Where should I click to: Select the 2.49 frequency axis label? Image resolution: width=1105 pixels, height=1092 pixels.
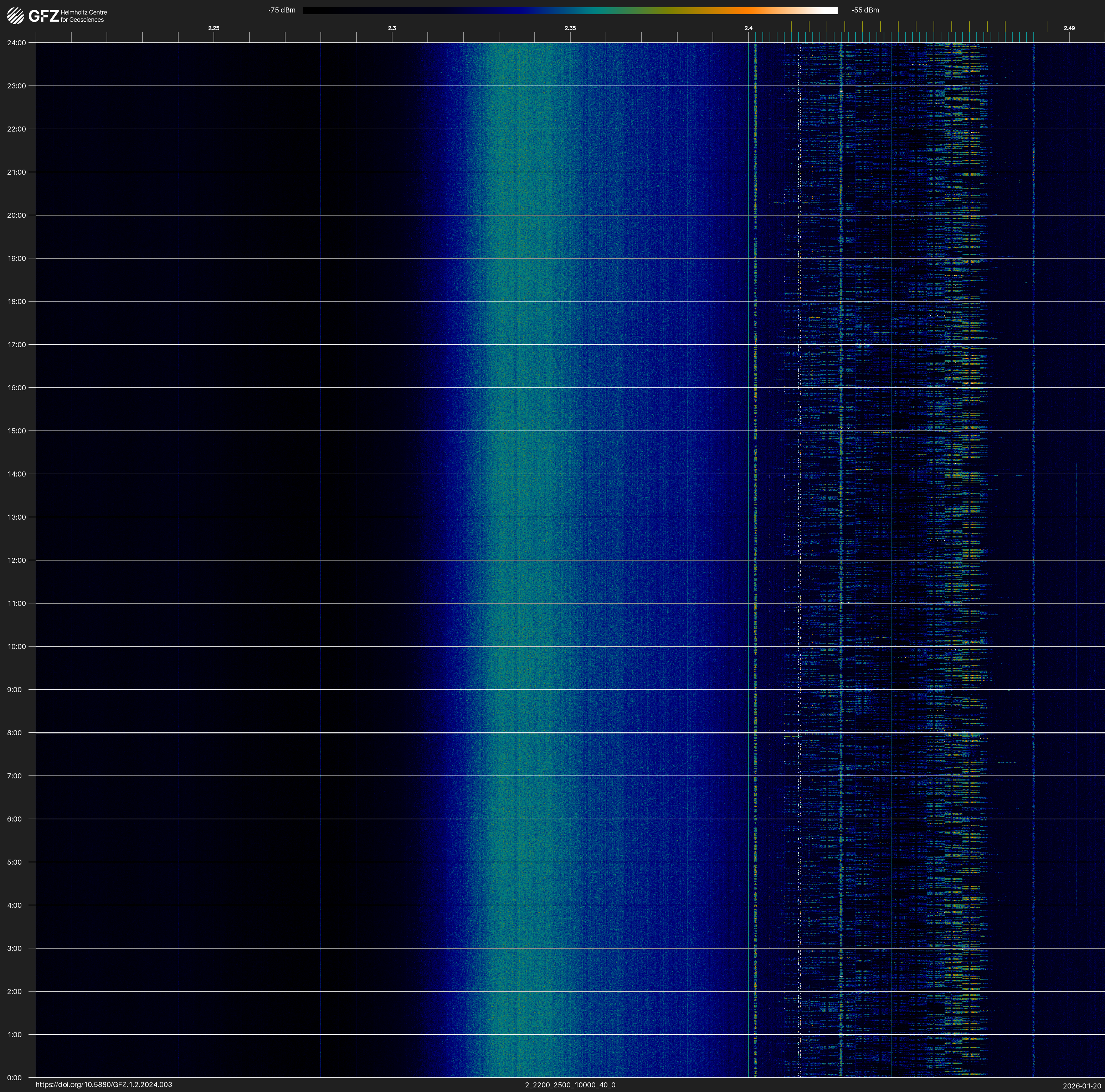point(1069,28)
